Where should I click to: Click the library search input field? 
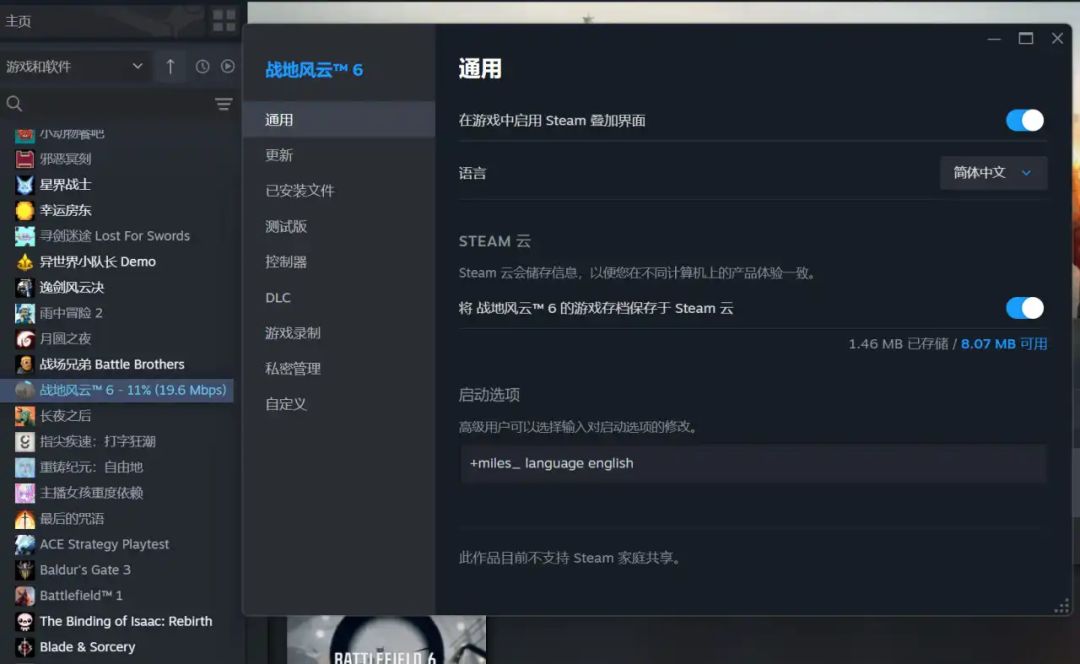pos(117,104)
